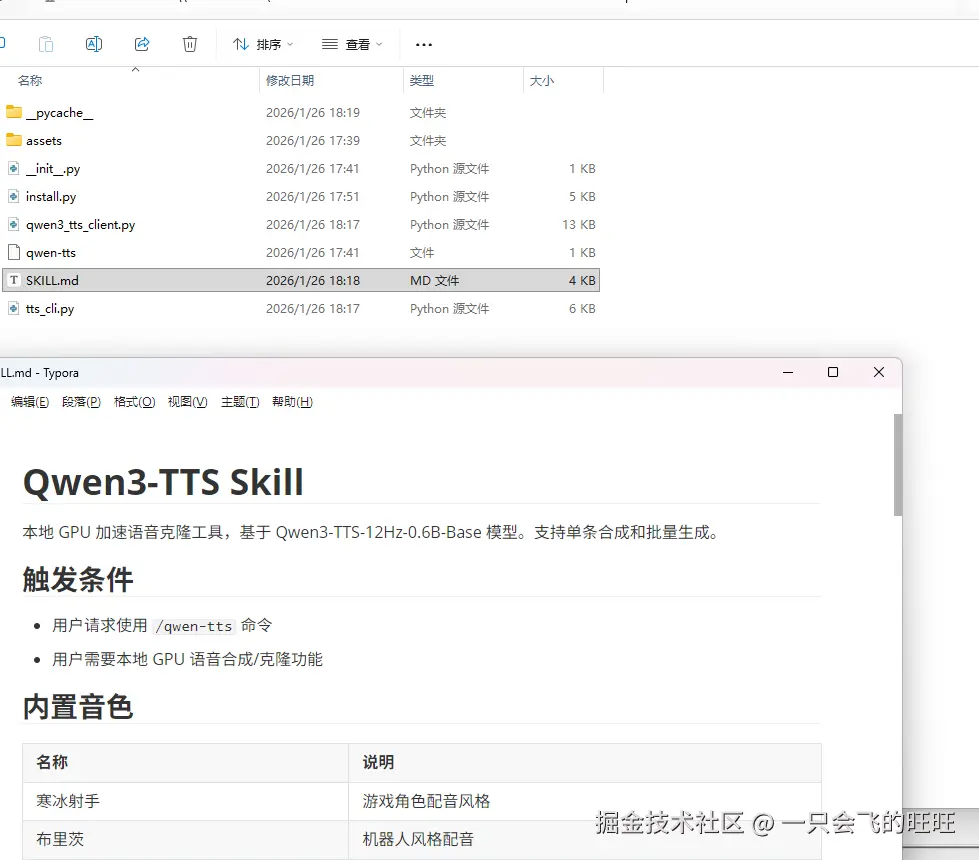The height and width of the screenshot is (860, 979).
Task: Click the 机器人风格配音 table cell
Action: click(584, 839)
